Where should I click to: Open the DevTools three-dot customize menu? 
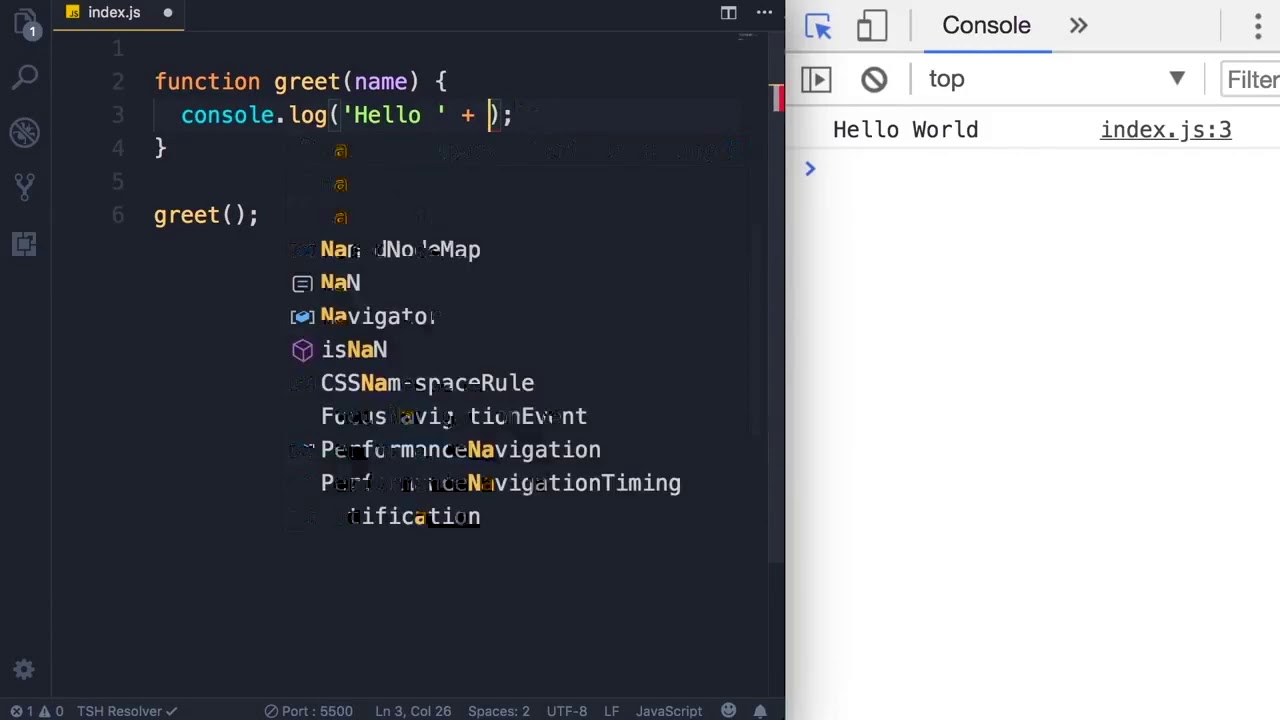coord(1258,26)
